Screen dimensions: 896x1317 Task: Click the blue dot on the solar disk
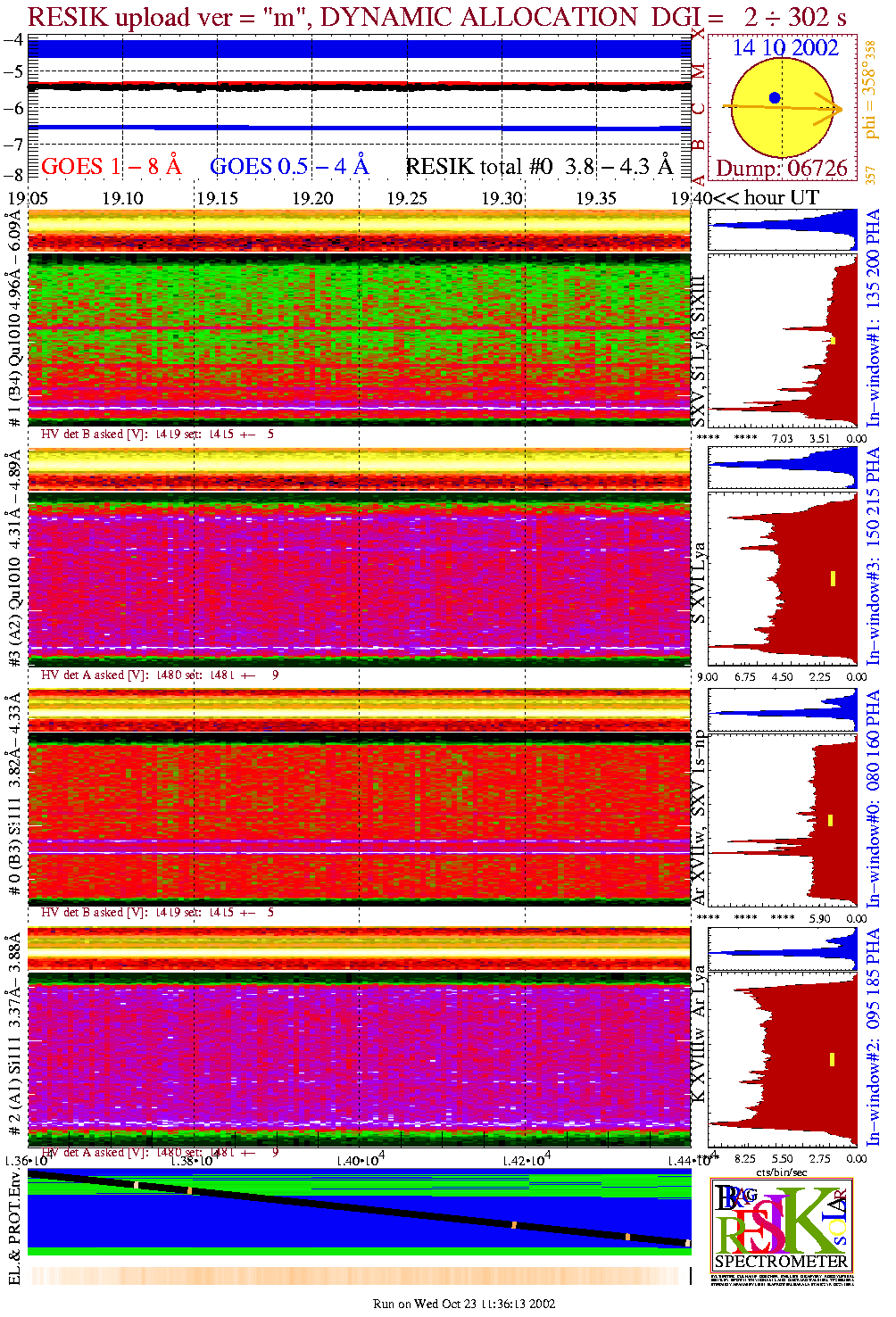[775, 98]
